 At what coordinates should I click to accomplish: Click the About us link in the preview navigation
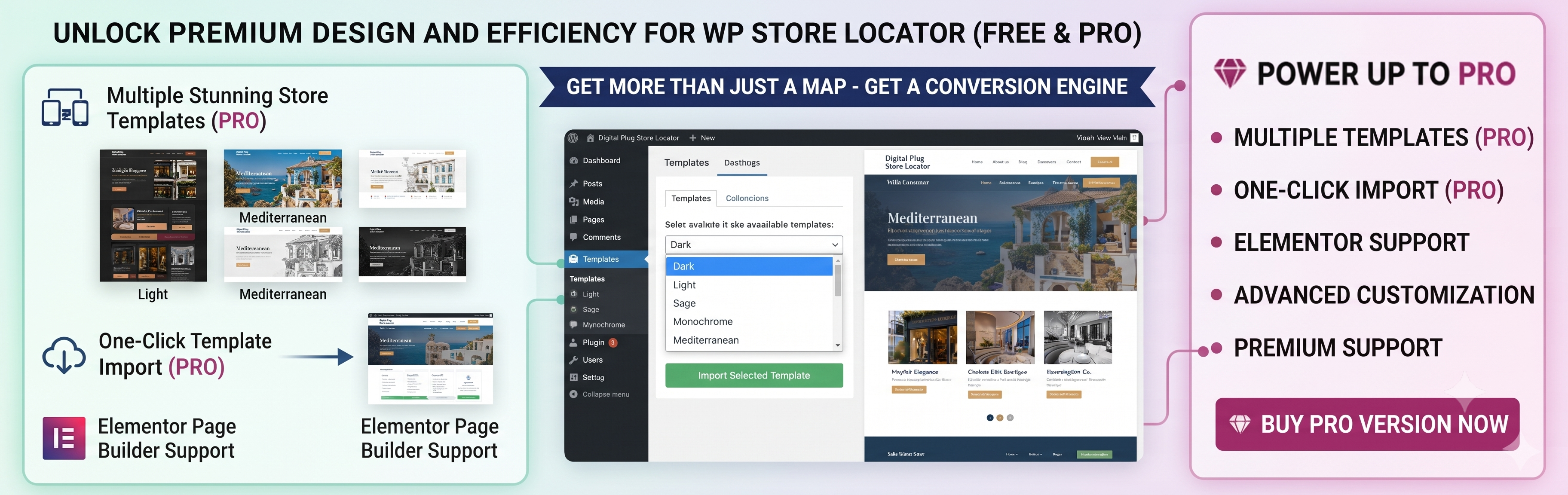point(1000,162)
